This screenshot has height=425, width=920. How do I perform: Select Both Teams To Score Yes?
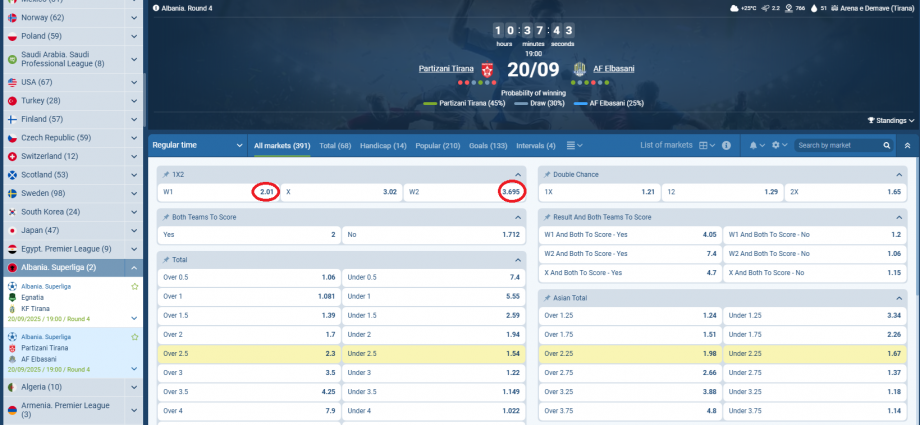pos(249,234)
